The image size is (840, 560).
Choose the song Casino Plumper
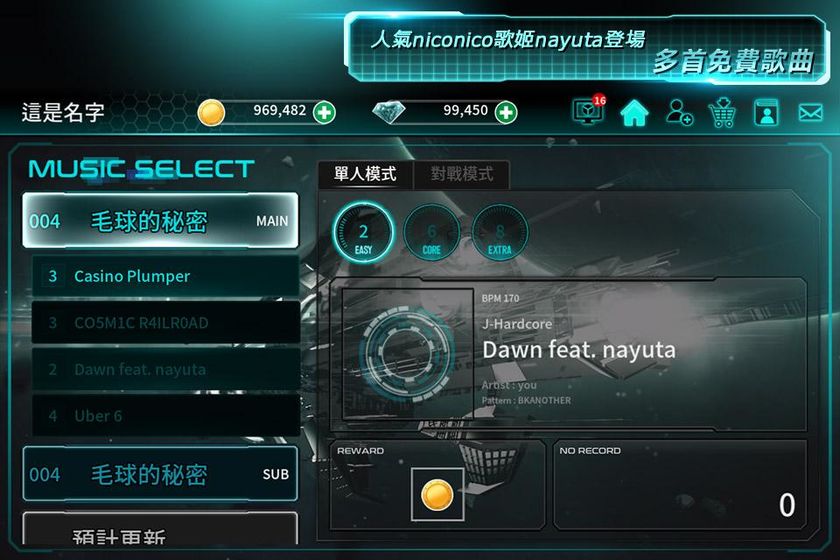click(x=166, y=276)
